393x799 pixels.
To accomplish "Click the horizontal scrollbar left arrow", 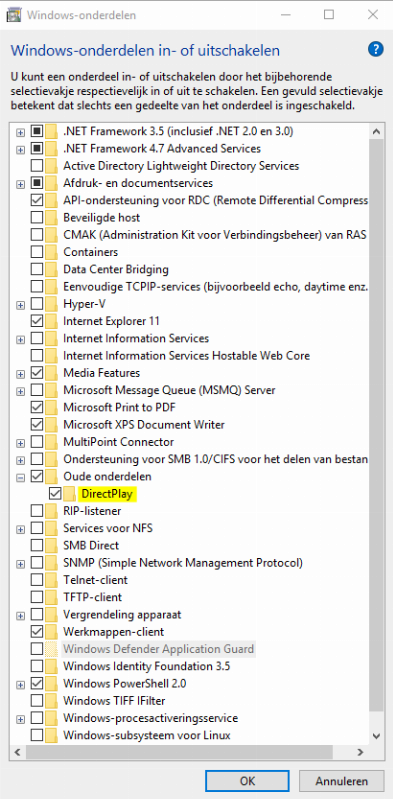I will coord(17,752).
